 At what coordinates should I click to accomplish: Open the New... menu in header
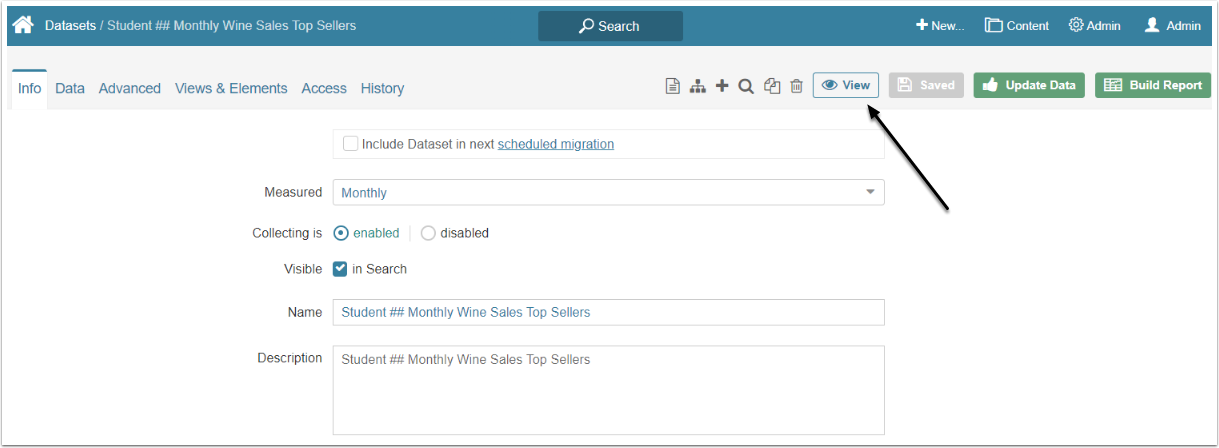click(x=940, y=25)
